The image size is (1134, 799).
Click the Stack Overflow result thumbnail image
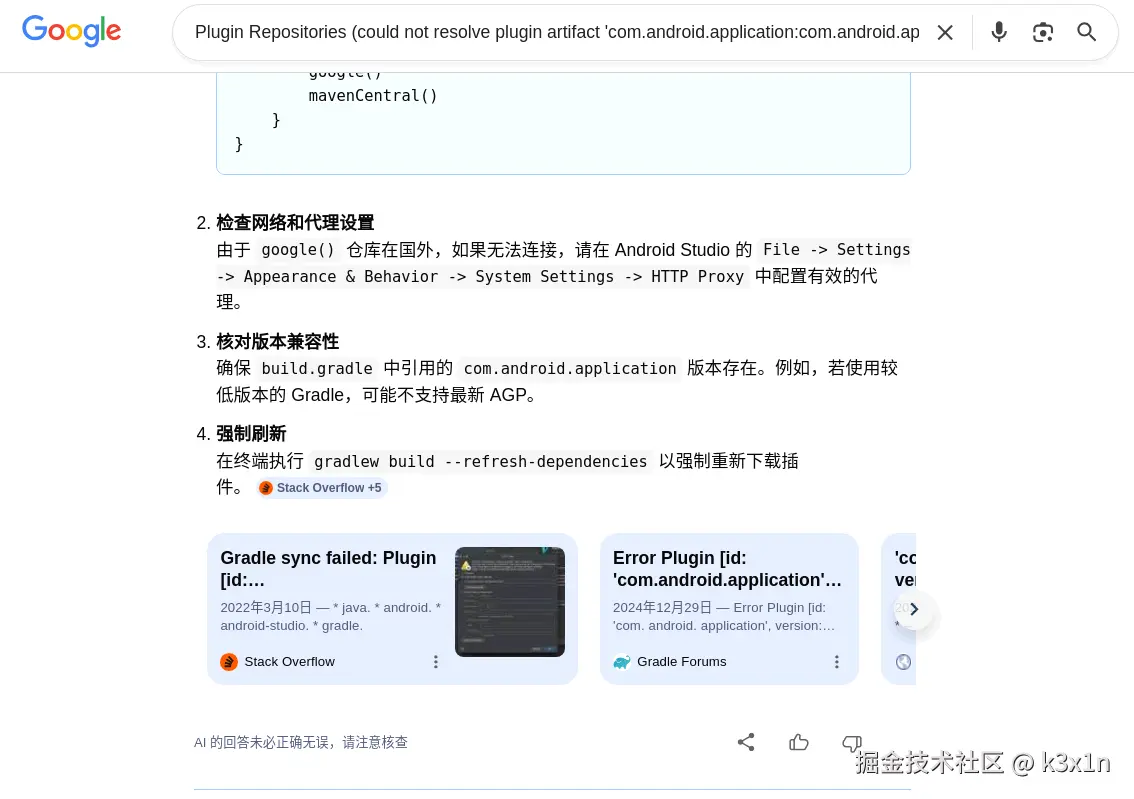tap(510, 602)
